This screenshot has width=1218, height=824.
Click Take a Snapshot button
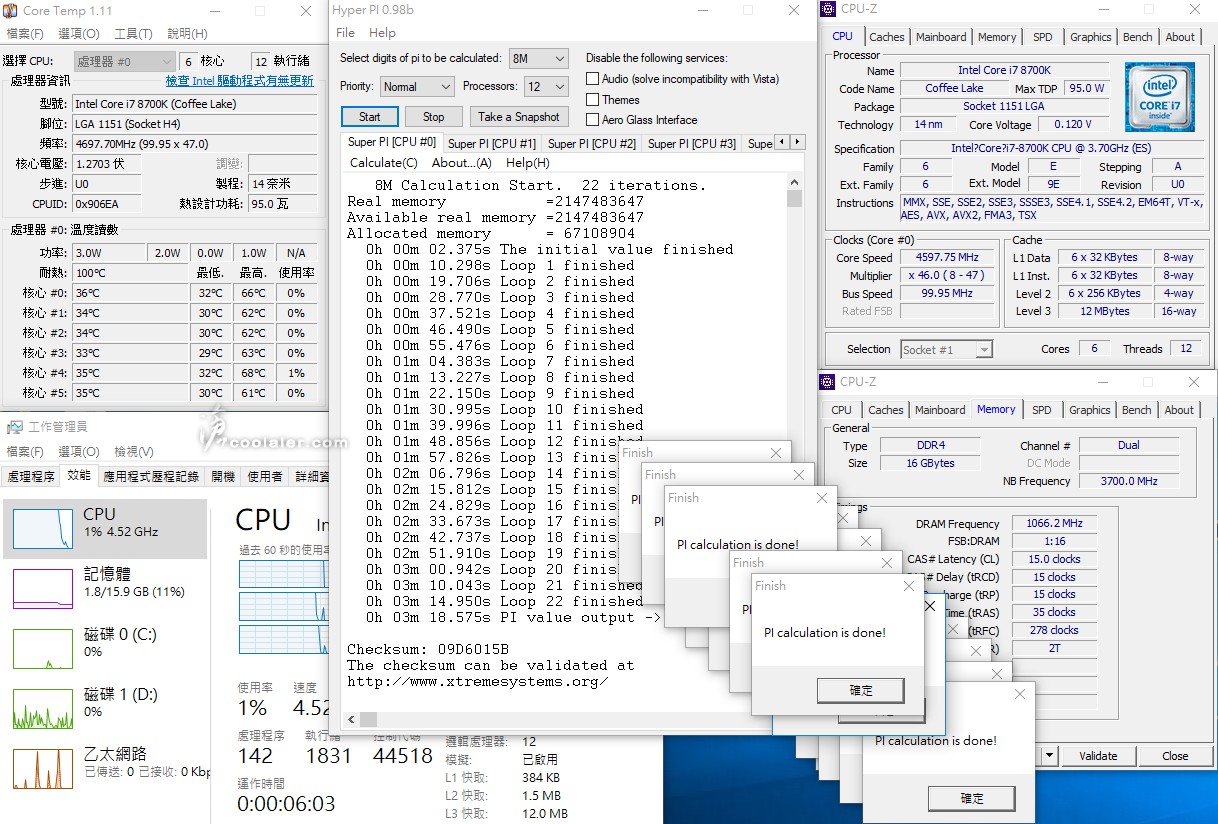point(519,117)
